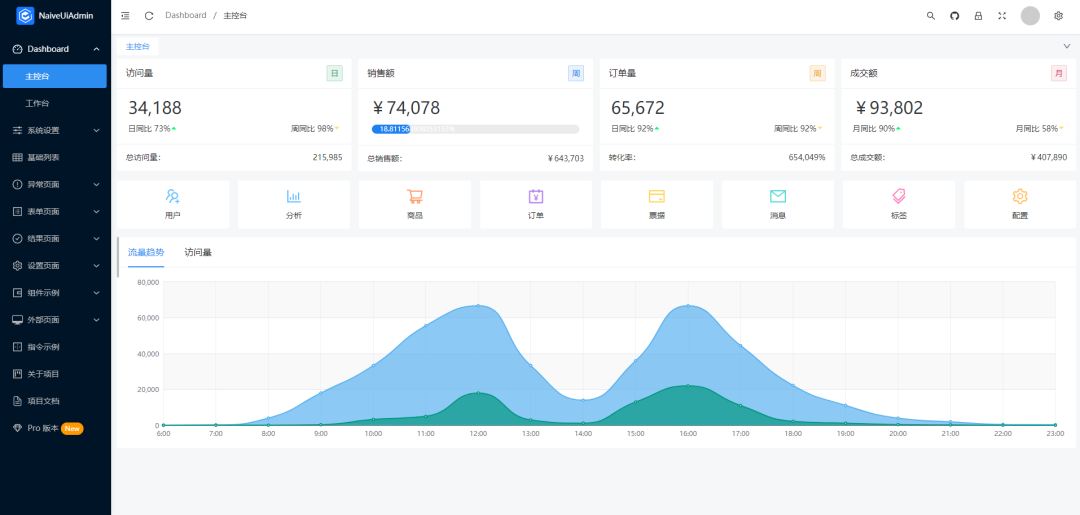Click total visits value 215,985
The width and height of the screenshot is (1080, 515).
click(327, 157)
